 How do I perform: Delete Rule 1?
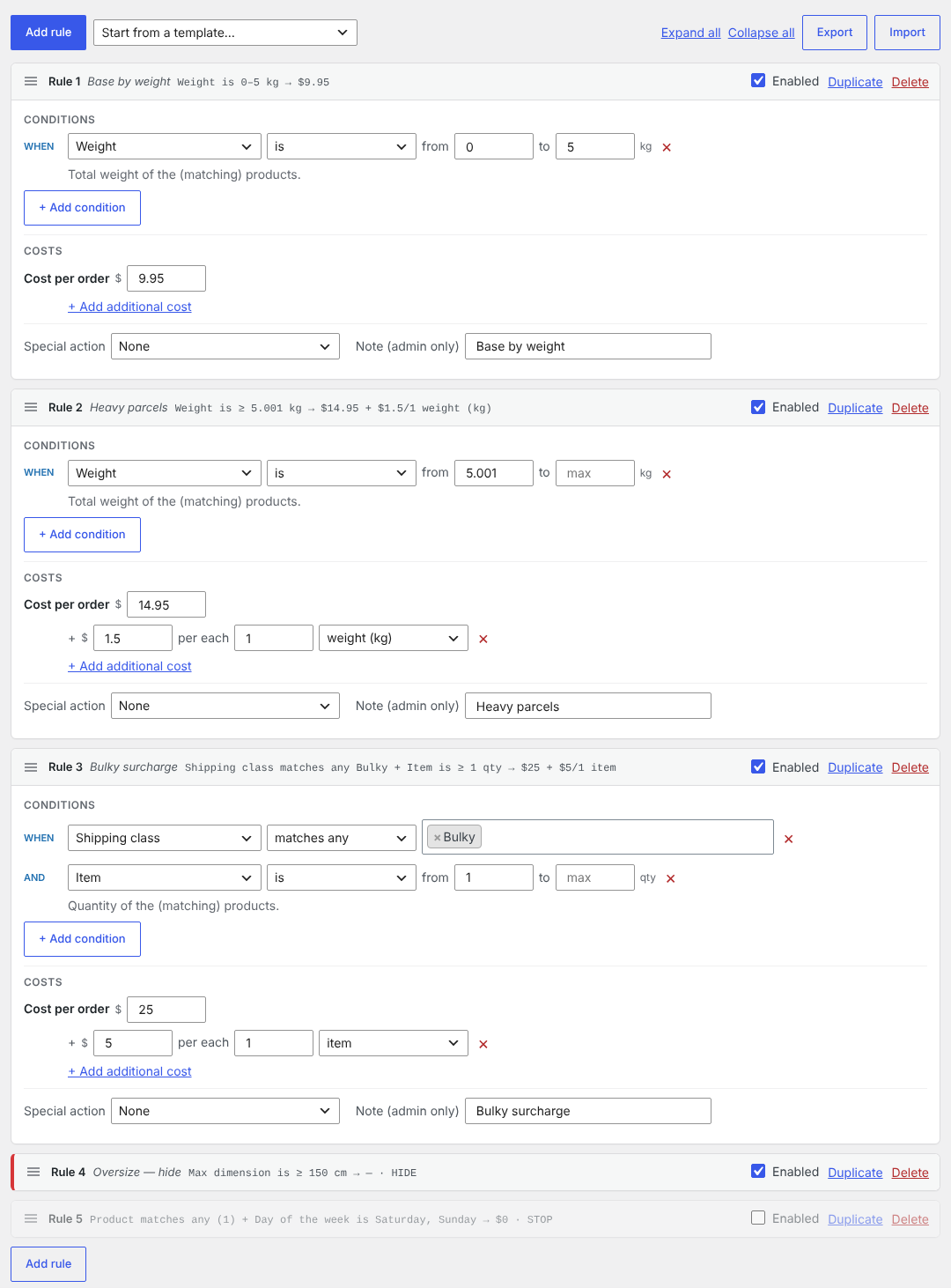point(910,82)
